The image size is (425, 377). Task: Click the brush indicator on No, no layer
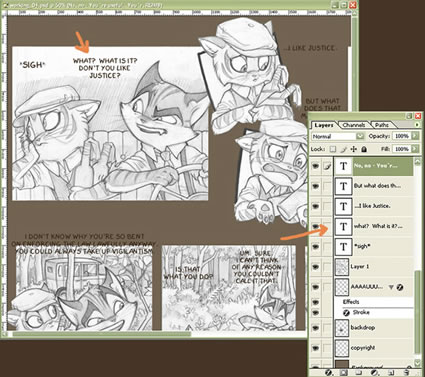pos(327,166)
